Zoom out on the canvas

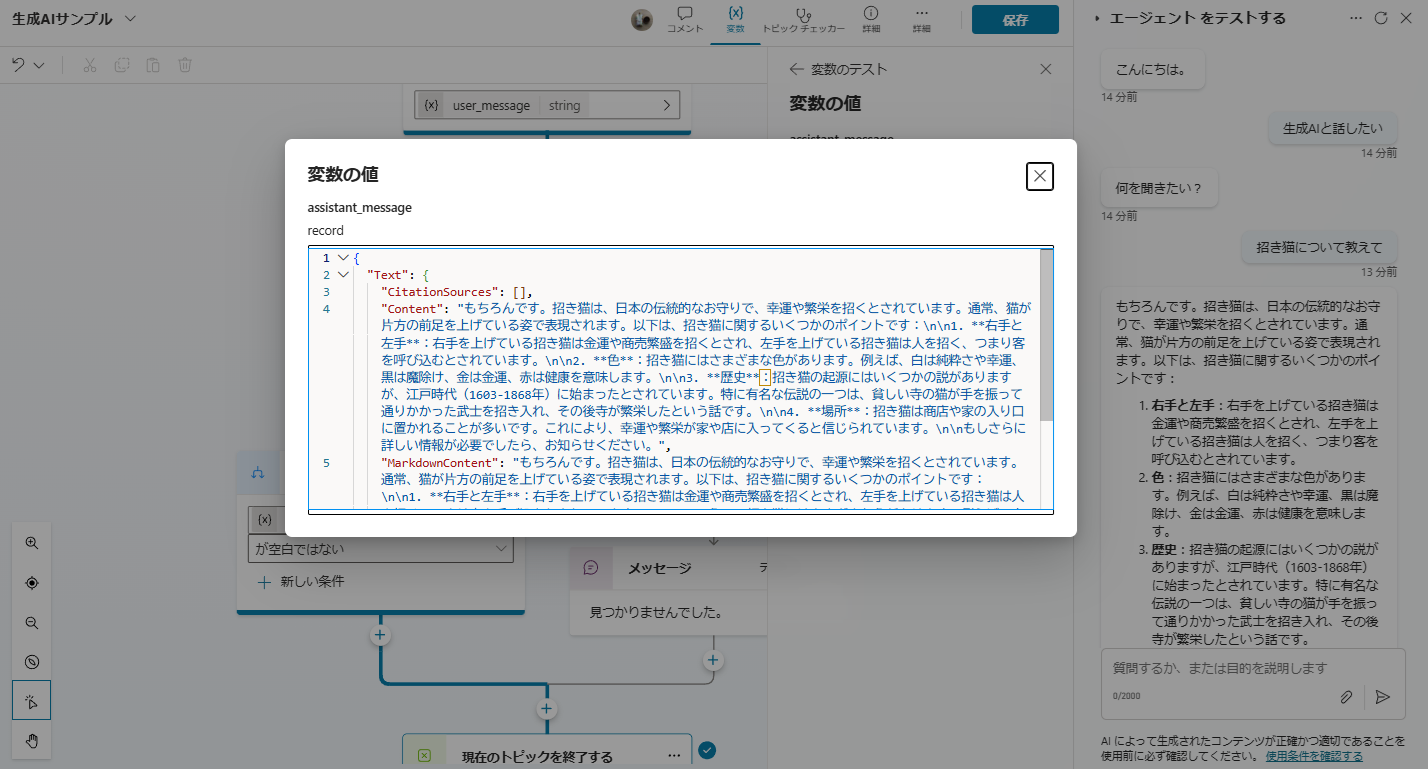(x=31, y=622)
